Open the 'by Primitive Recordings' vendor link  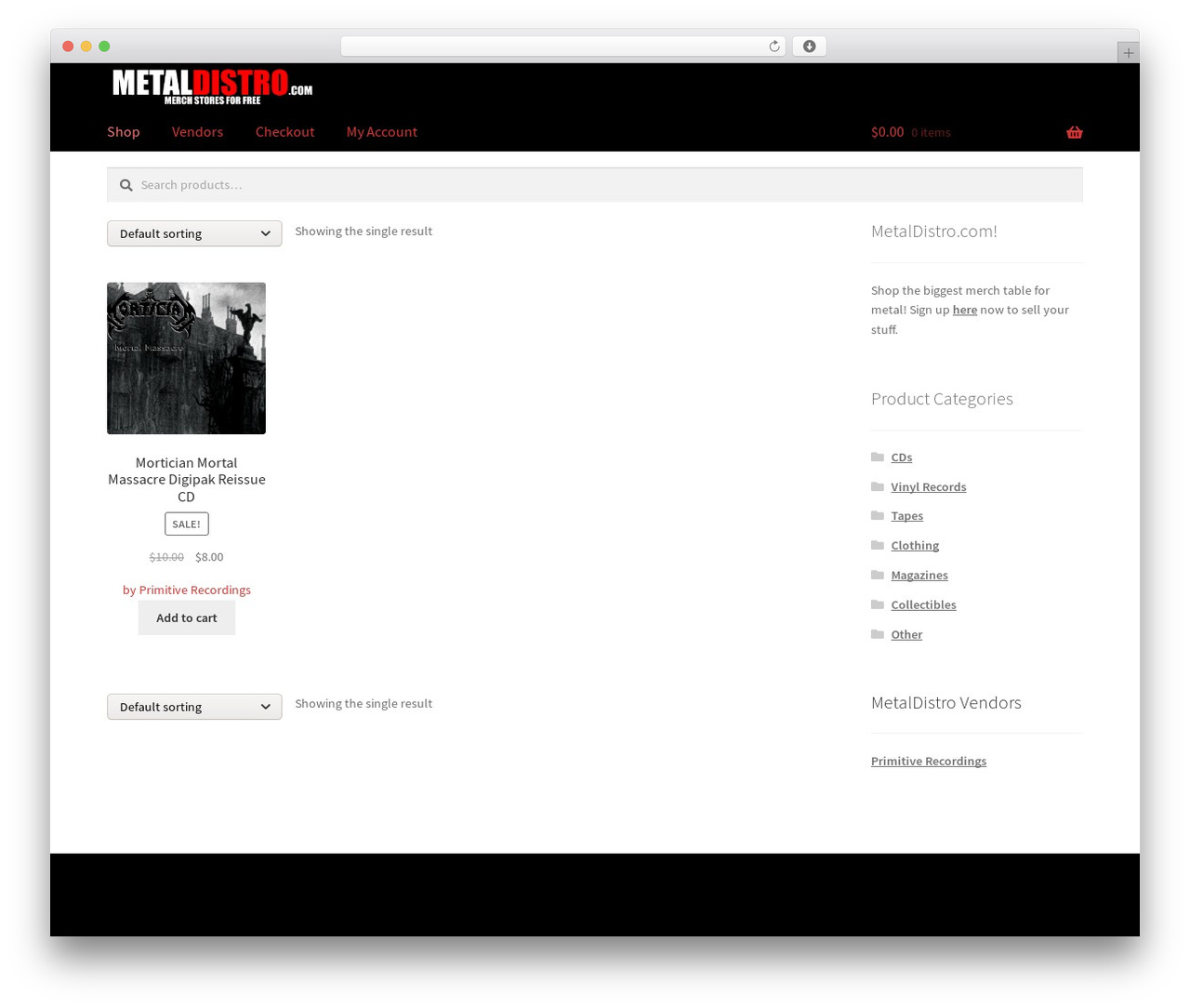pos(187,590)
